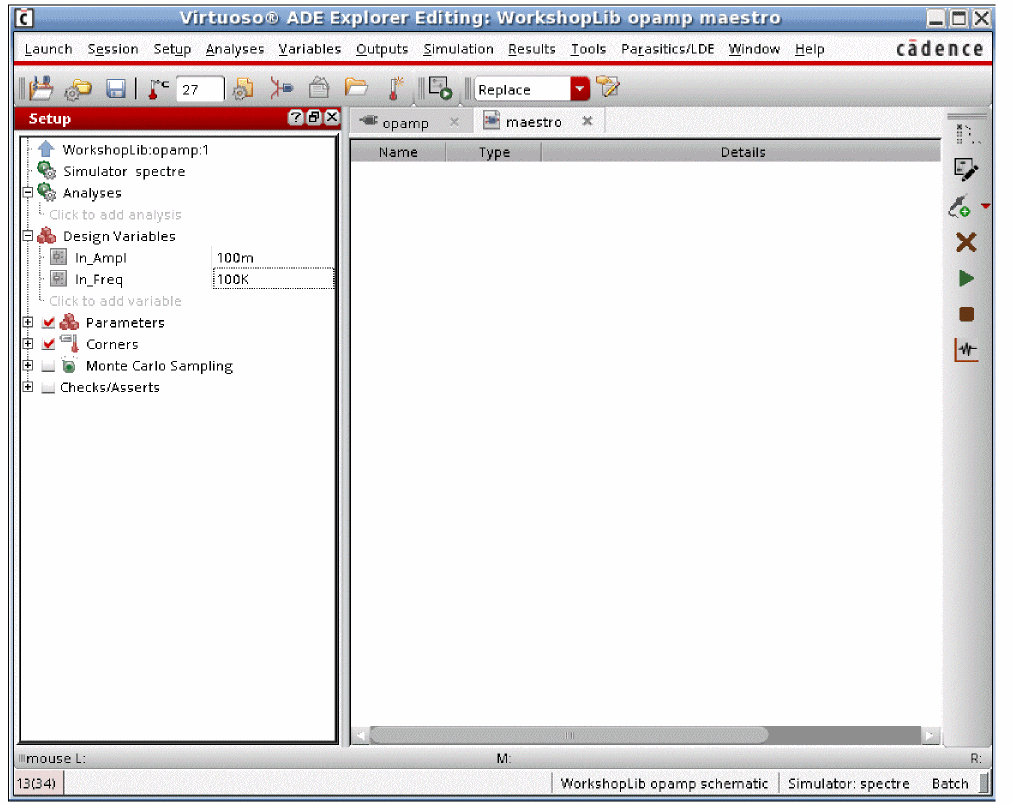1013x805 pixels.
Task: Click the green Run Simulation arrow
Action: [x=966, y=279]
